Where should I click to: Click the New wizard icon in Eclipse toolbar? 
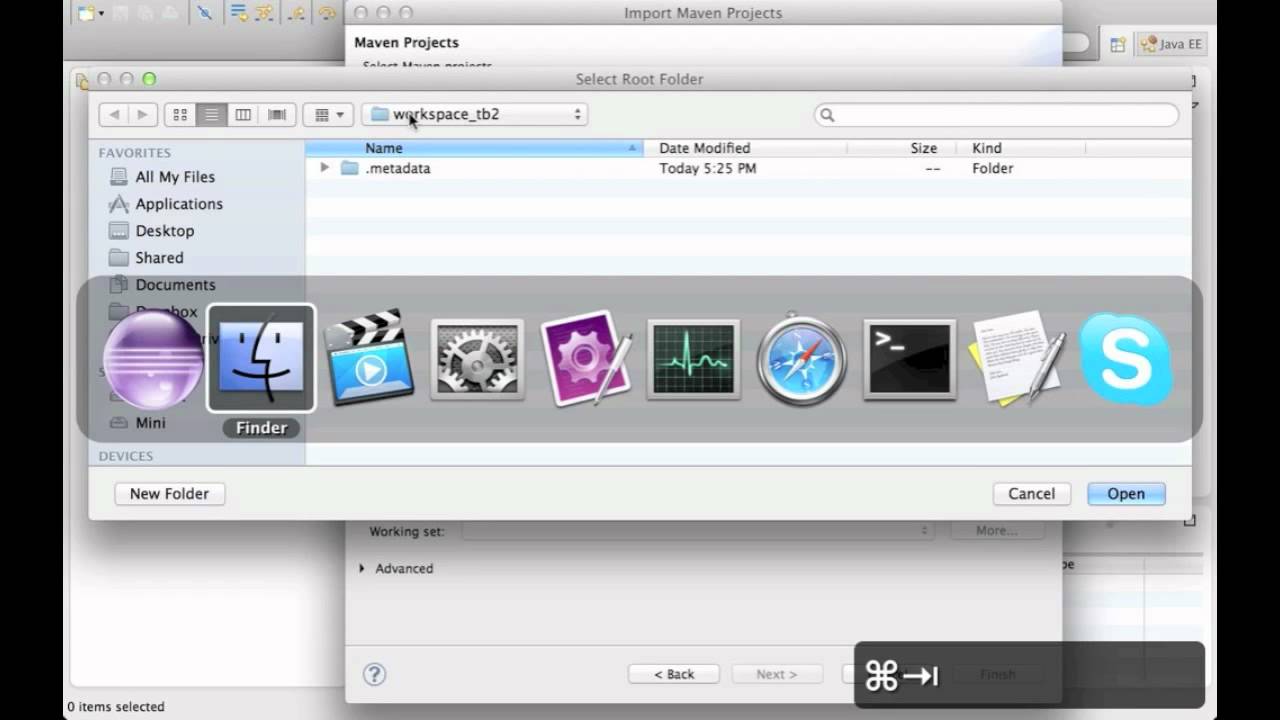tap(87, 13)
